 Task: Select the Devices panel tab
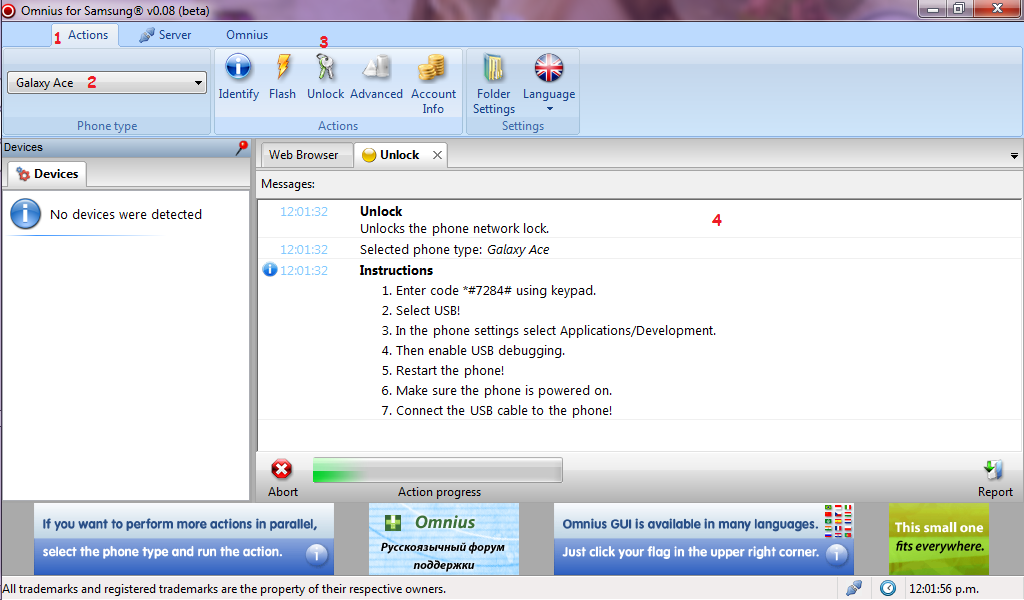pos(48,174)
